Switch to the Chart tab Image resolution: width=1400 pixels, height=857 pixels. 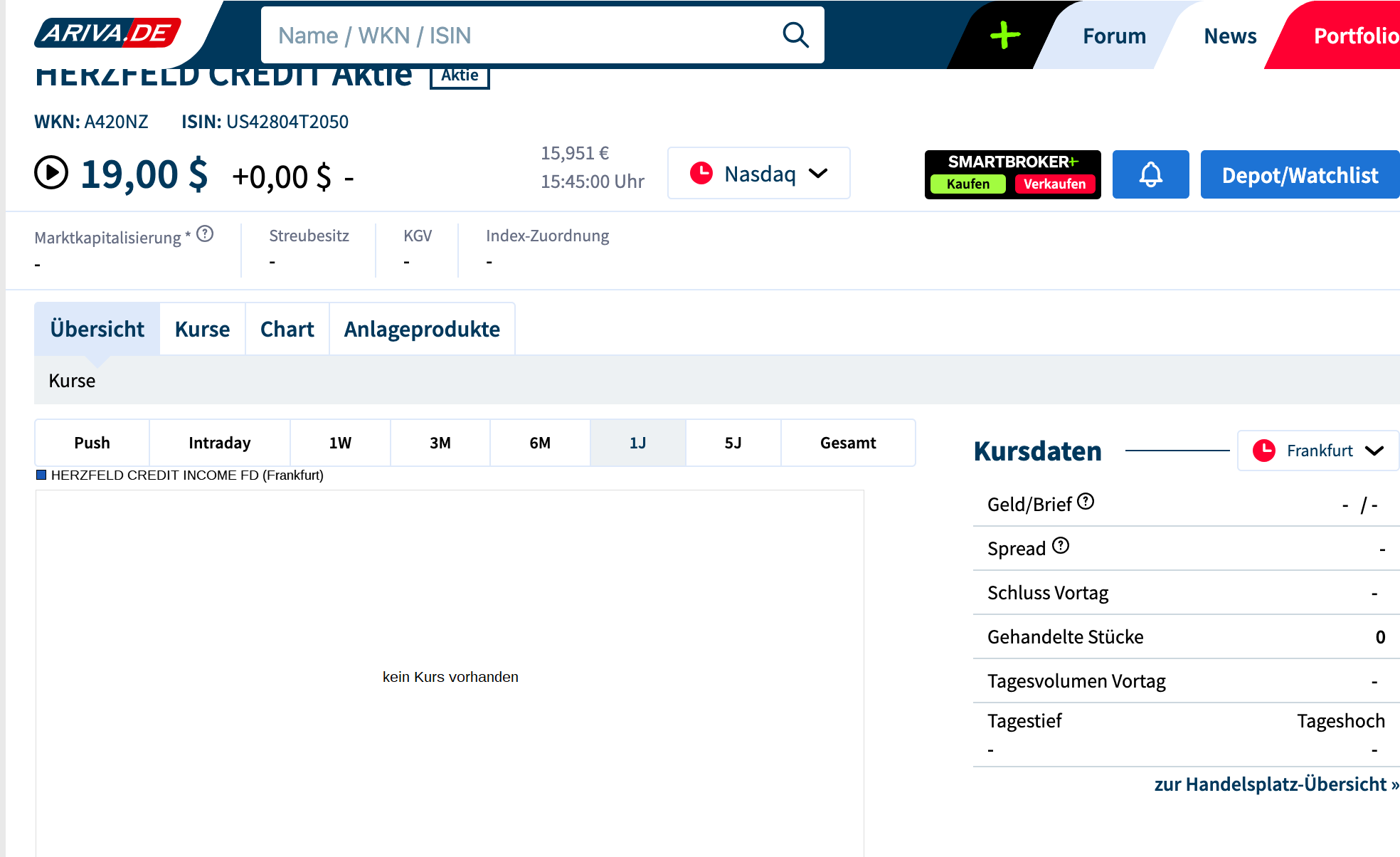287,329
